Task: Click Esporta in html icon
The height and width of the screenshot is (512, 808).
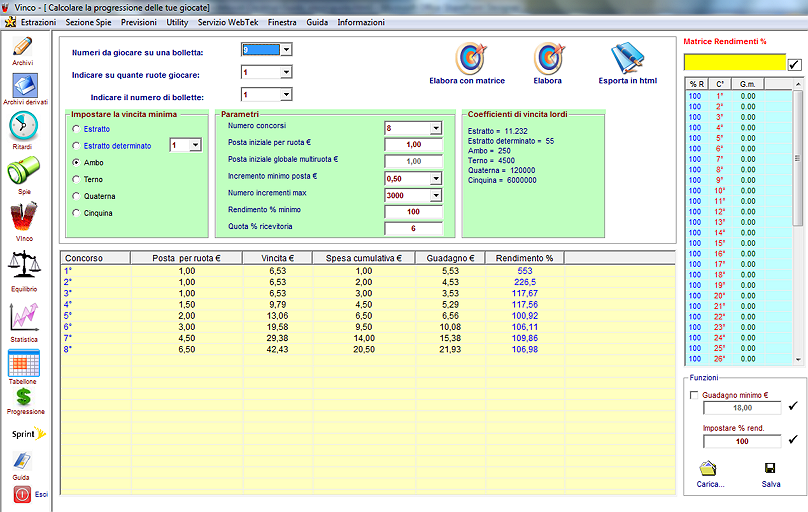Action: click(x=627, y=59)
